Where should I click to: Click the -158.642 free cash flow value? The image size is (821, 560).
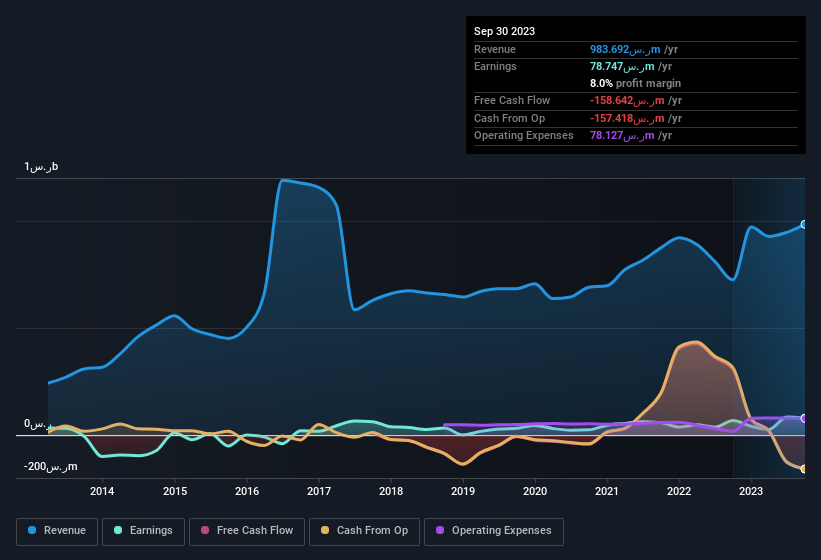click(x=627, y=100)
